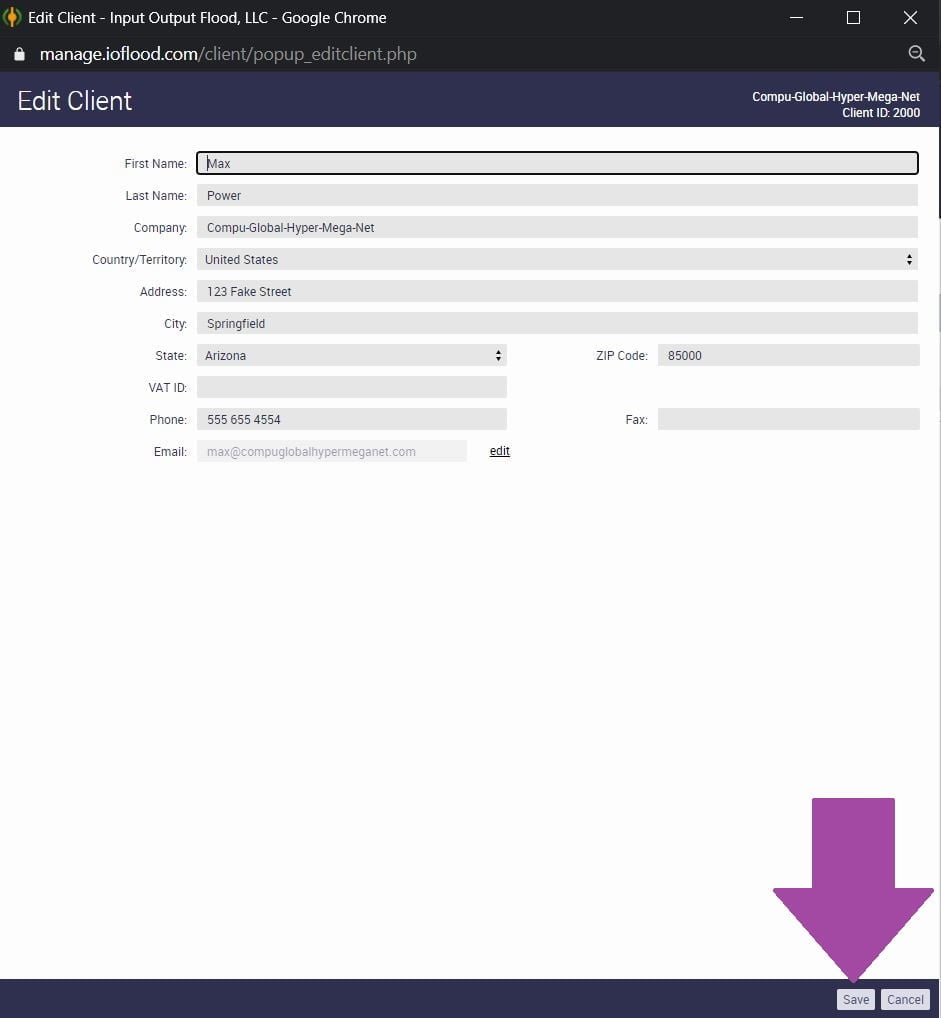
Task: Click the 'City:' label
Action: pos(175,323)
